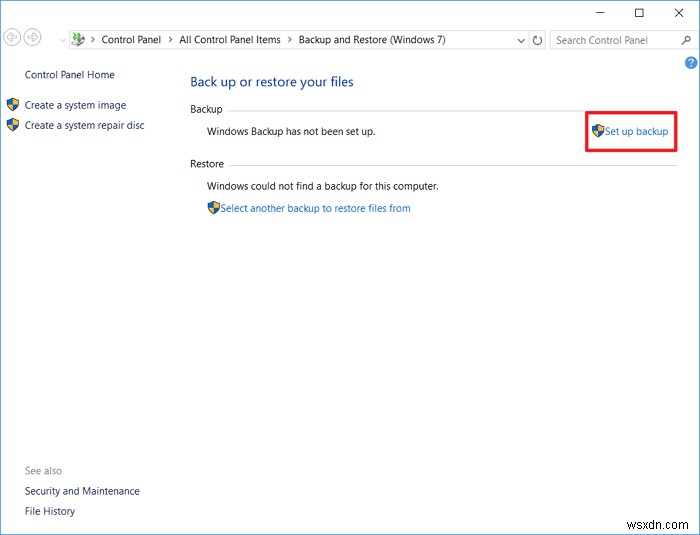Open File History link

pos(50,511)
